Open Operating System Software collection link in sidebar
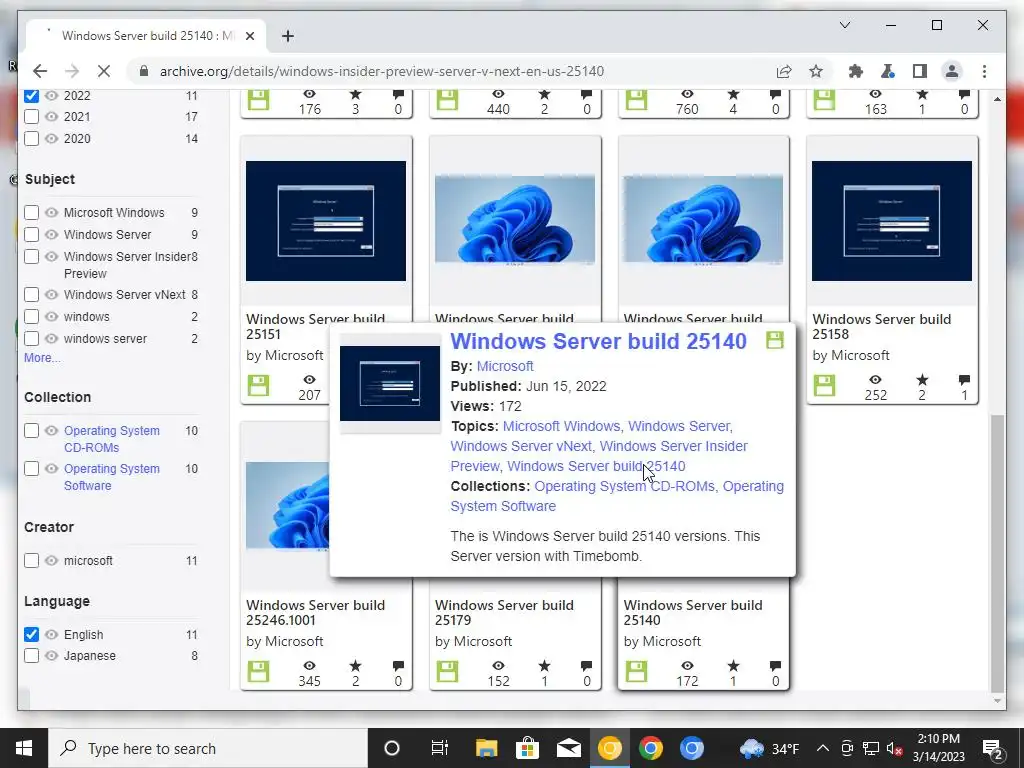The width and height of the screenshot is (1024, 768). coord(112,477)
